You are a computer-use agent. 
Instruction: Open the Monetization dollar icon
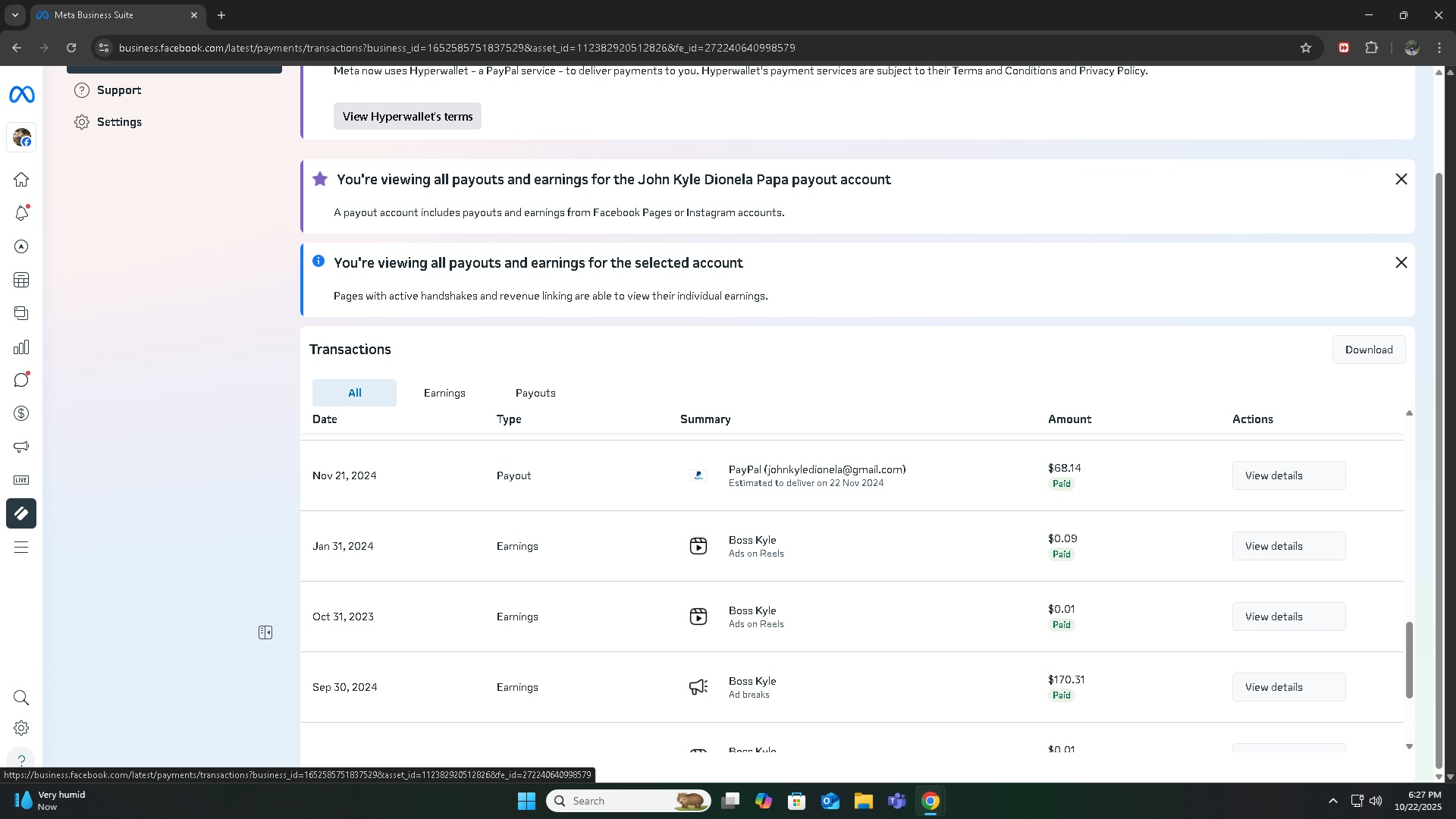21,413
